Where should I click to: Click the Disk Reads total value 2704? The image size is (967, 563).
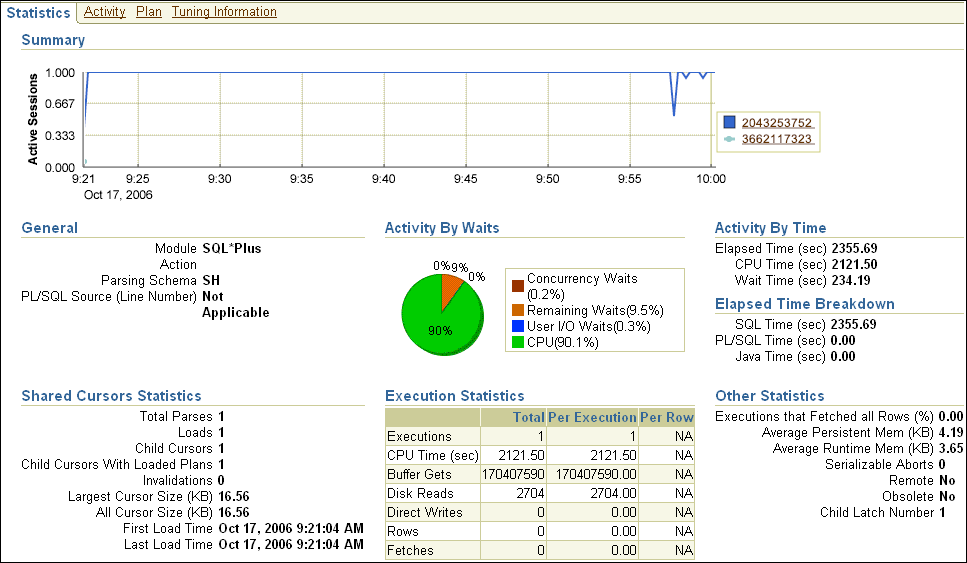coord(528,493)
